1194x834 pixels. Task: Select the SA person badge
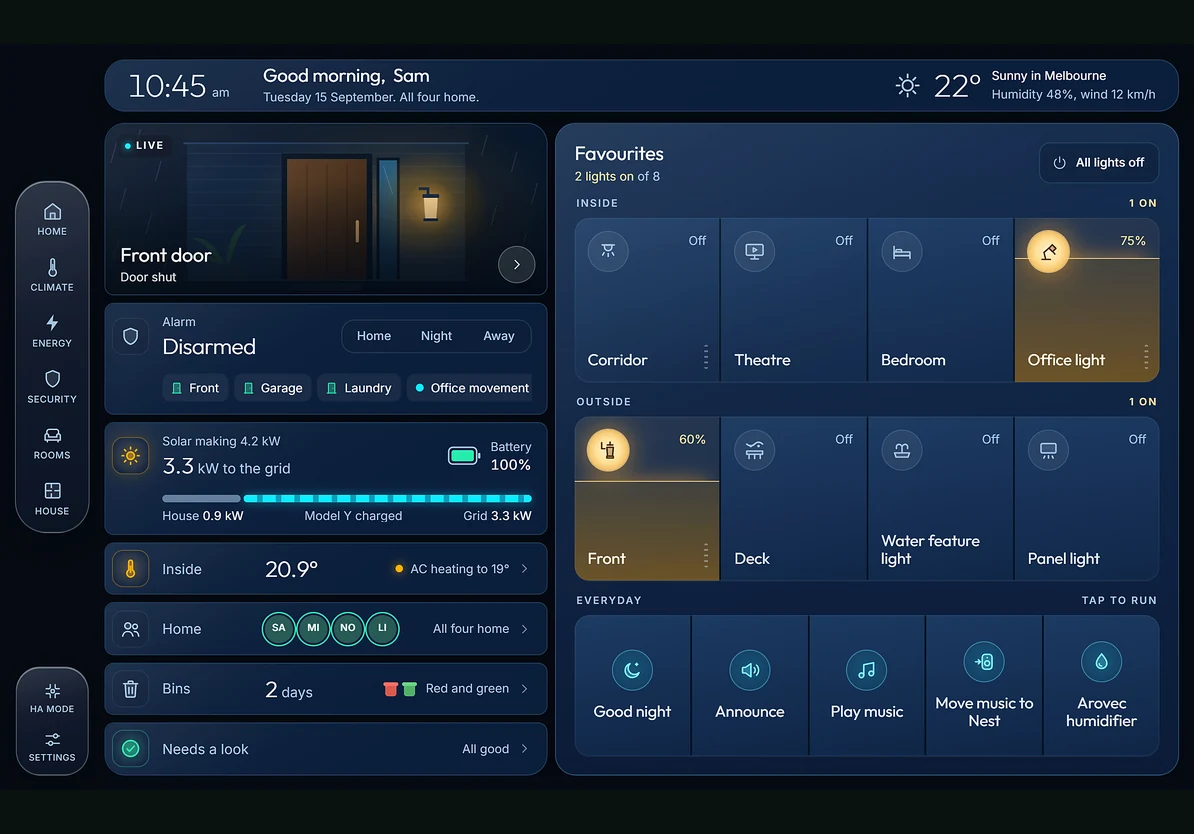click(279, 629)
